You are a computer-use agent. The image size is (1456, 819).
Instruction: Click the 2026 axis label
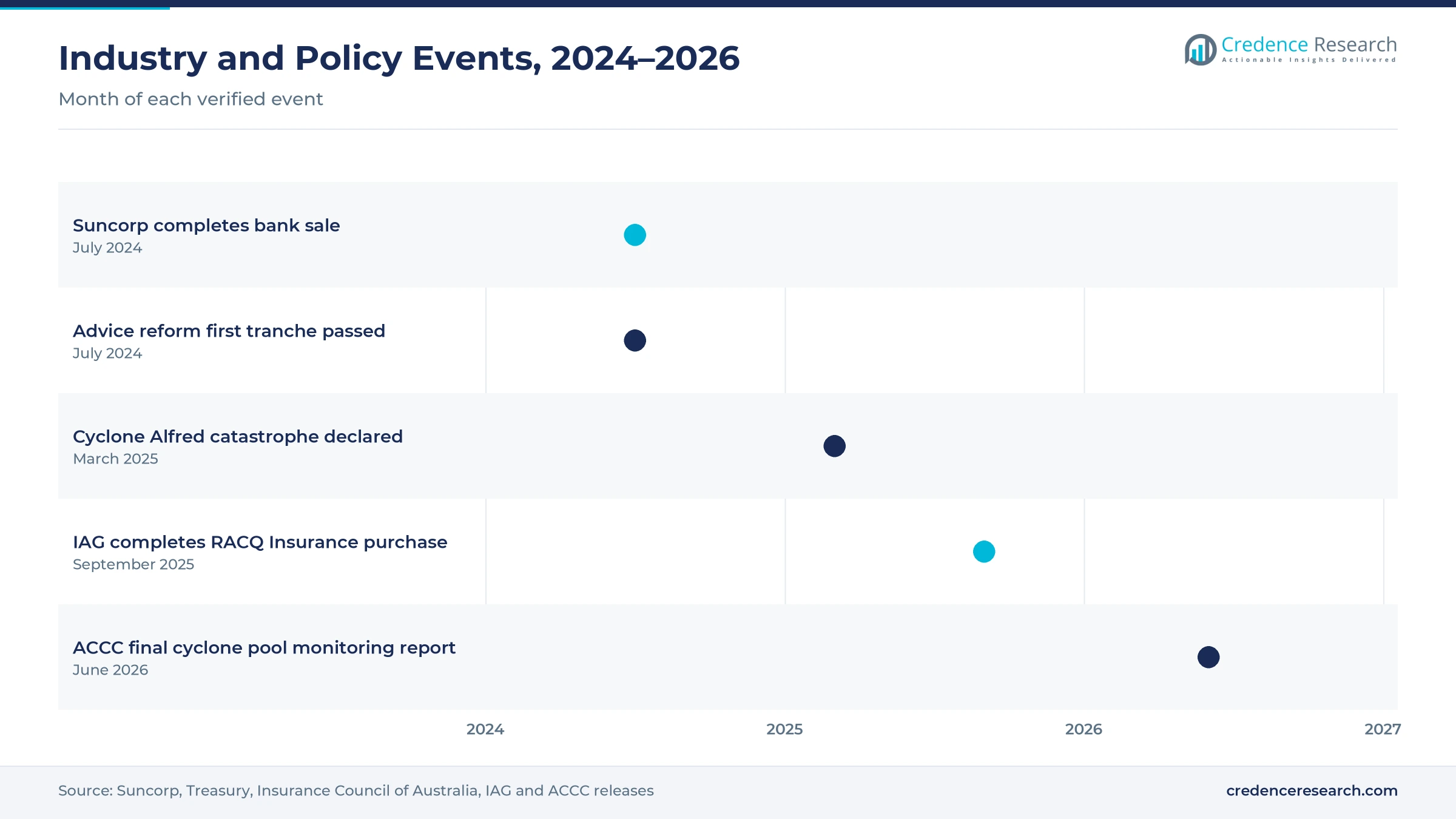(1084, 729)
